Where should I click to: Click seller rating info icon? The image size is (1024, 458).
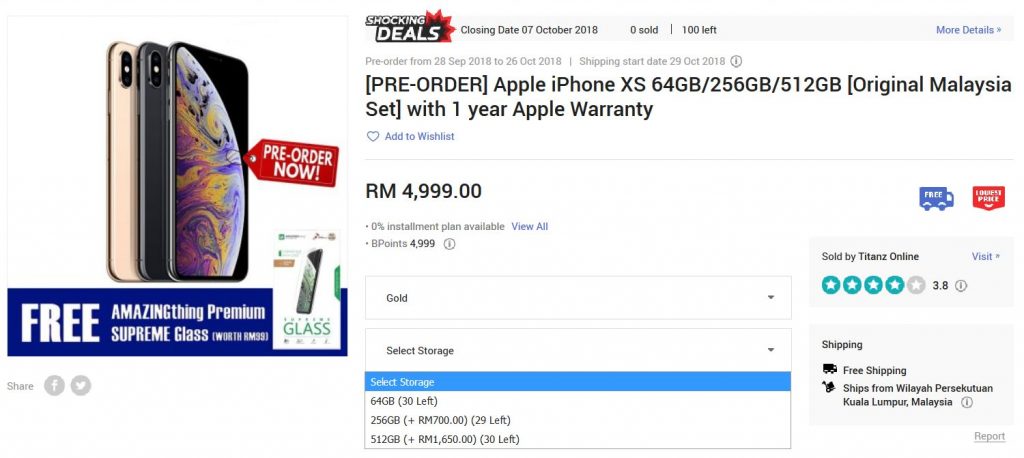[x=961, y=286]
